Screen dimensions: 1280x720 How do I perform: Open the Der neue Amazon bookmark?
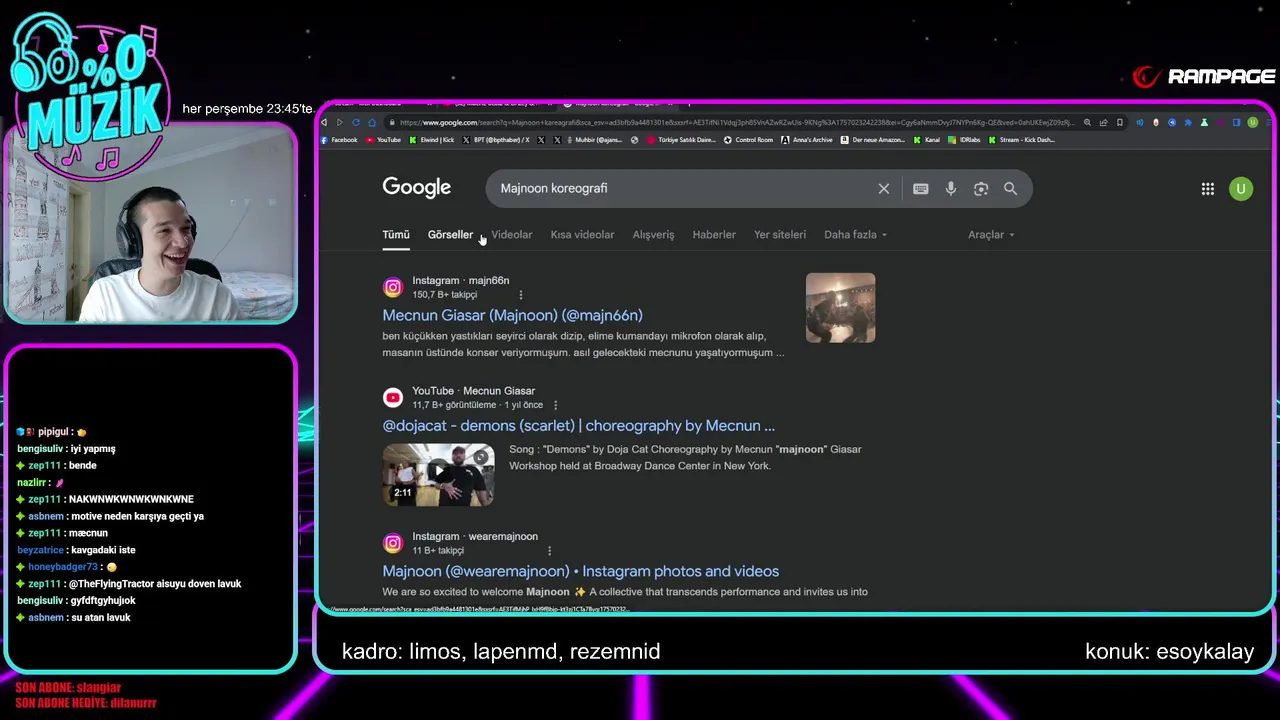(x=873, y=140)
